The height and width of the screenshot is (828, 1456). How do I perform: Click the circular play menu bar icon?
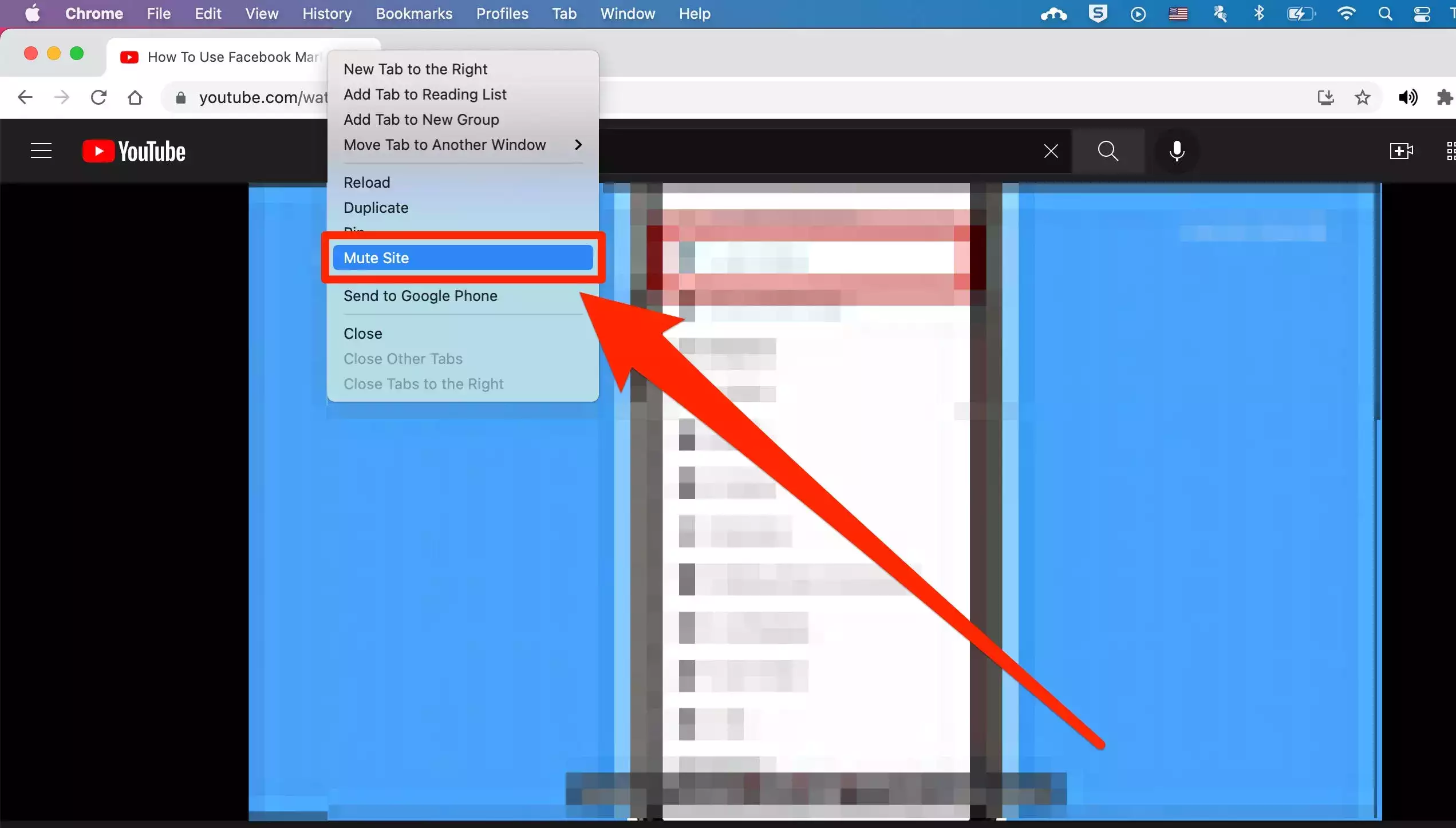pyautogui.click(x=1138, y=14)
